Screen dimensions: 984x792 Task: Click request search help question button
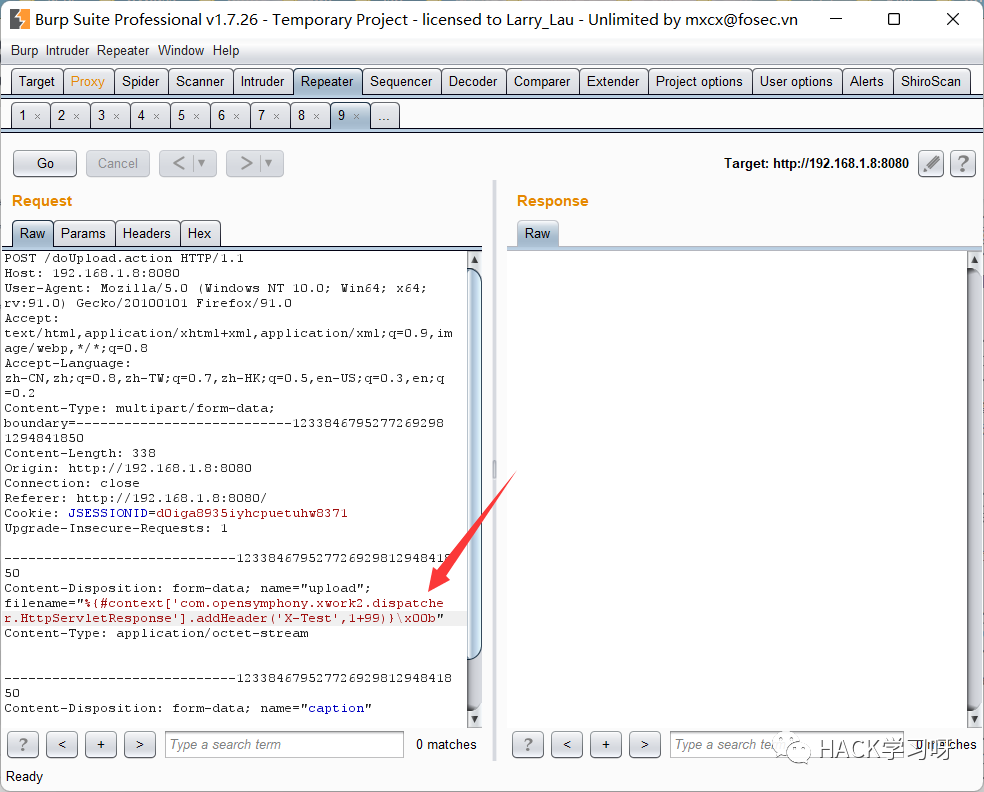[23, 744]
